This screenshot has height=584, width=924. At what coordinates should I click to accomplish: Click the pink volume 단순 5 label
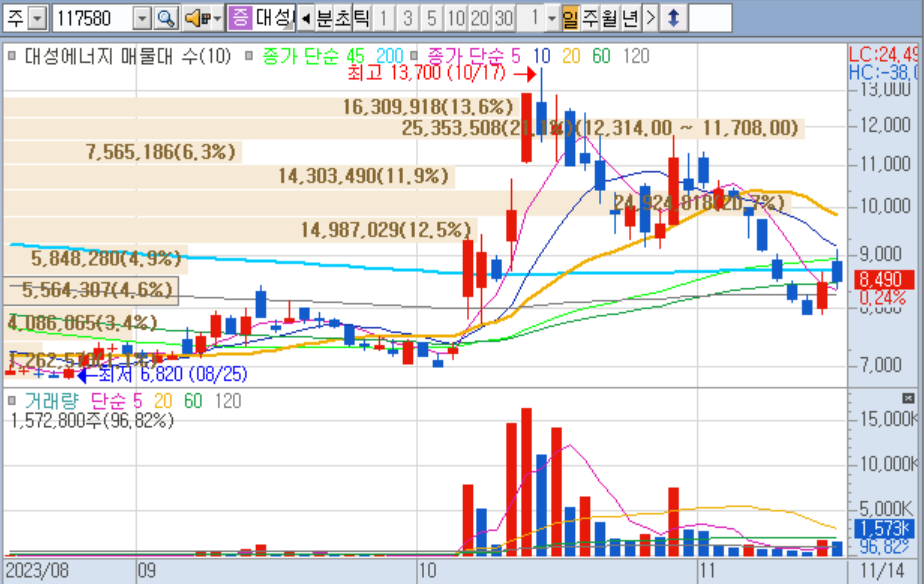(117, 401)
